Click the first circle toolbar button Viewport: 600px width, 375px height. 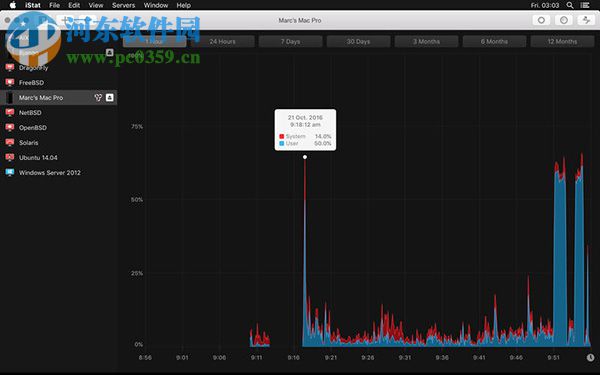[x=541, y=20]
